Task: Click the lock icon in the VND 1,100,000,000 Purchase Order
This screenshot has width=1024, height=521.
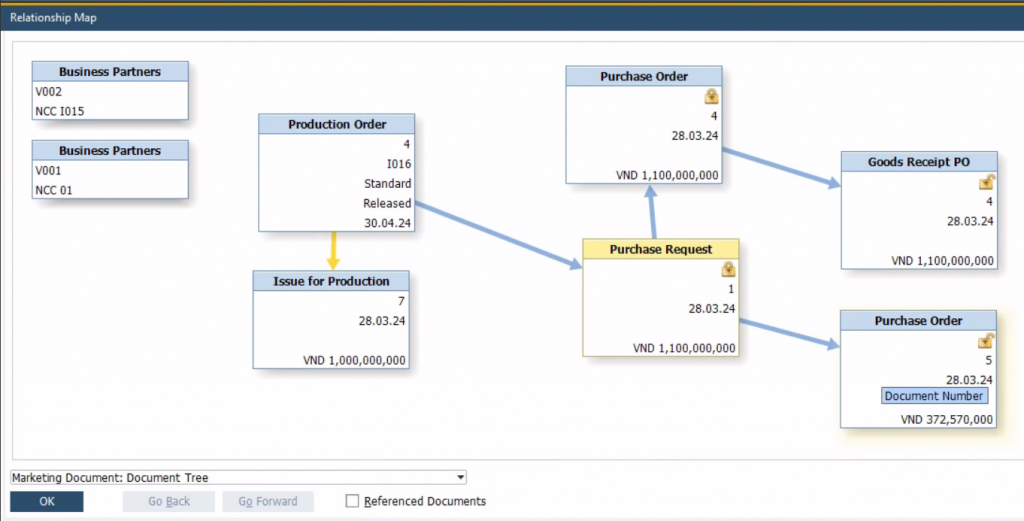Action: pyautogui.click(x=711, y=97)
